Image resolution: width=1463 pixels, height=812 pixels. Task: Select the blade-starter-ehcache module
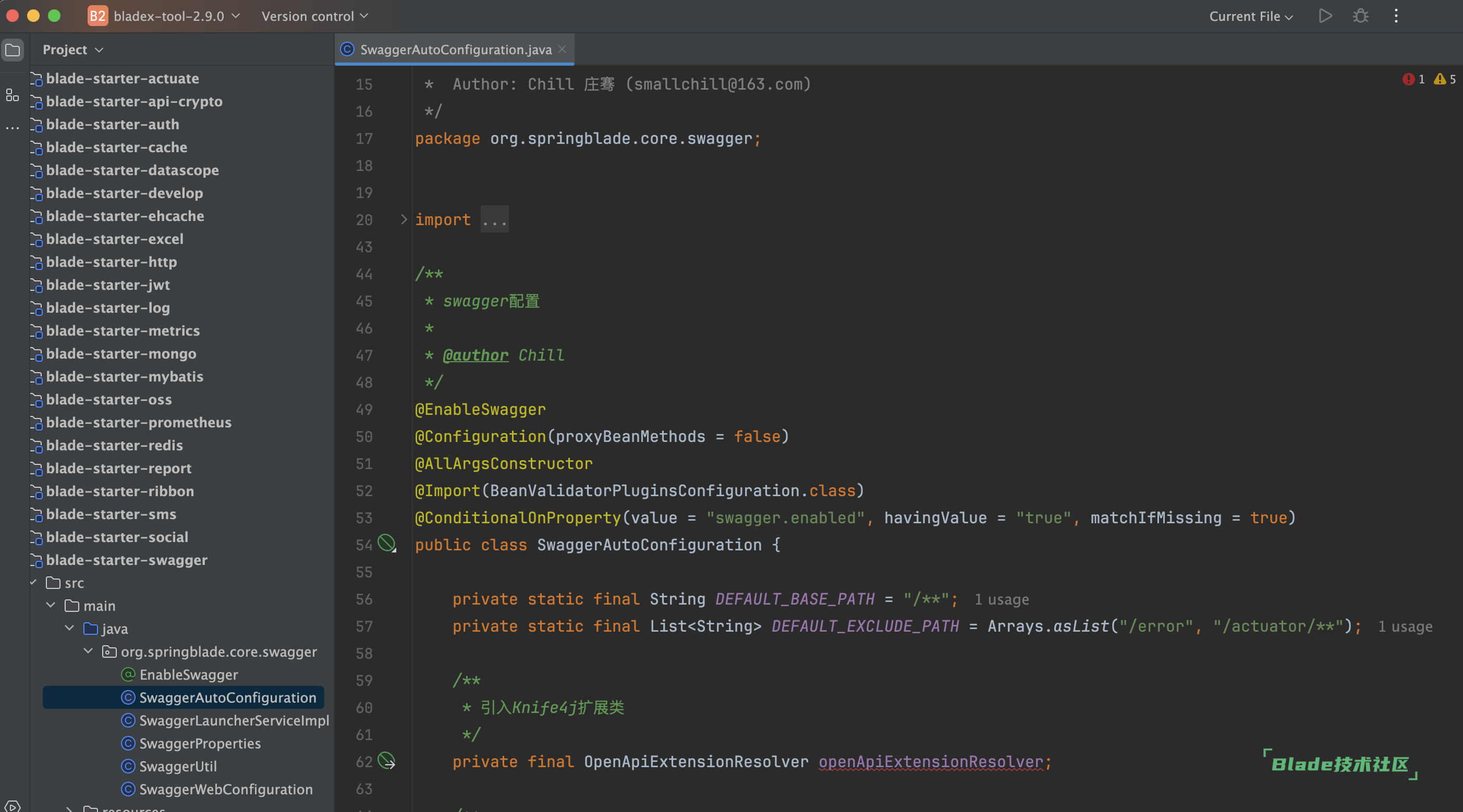pyautogui.click(x=125, y=216)
